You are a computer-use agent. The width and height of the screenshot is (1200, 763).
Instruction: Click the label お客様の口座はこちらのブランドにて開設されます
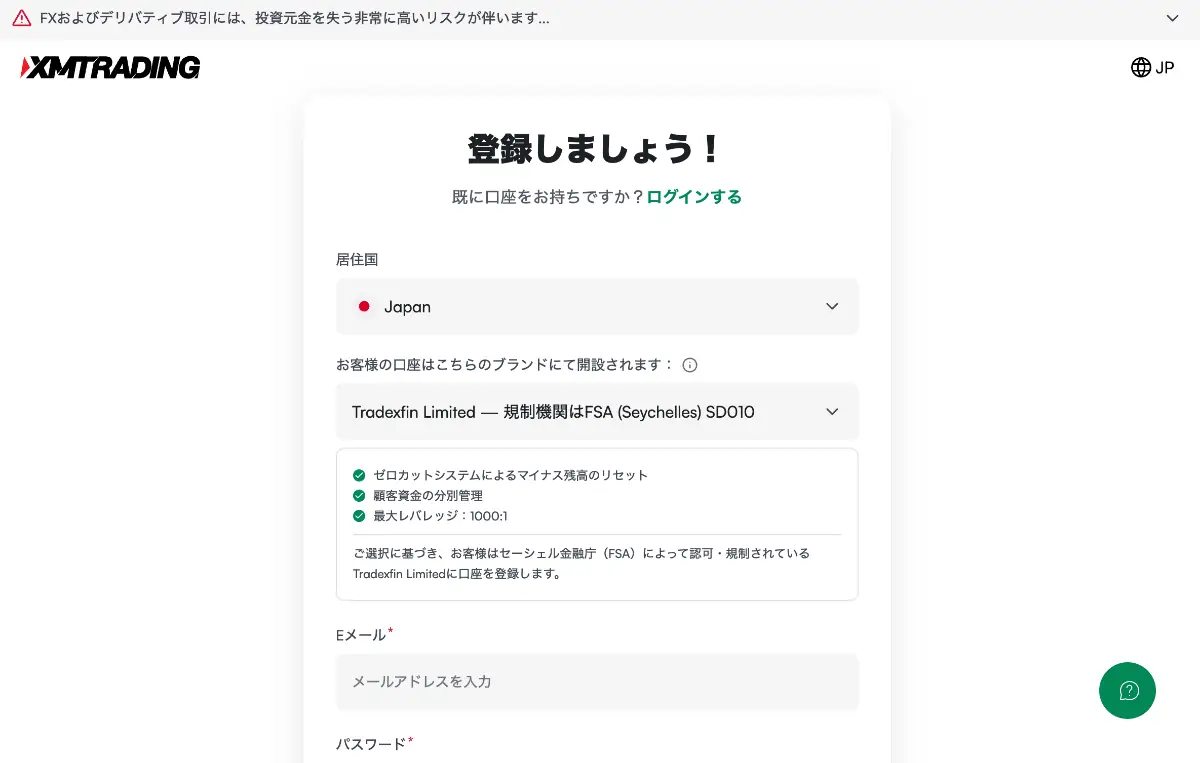[x=505, y=365]
